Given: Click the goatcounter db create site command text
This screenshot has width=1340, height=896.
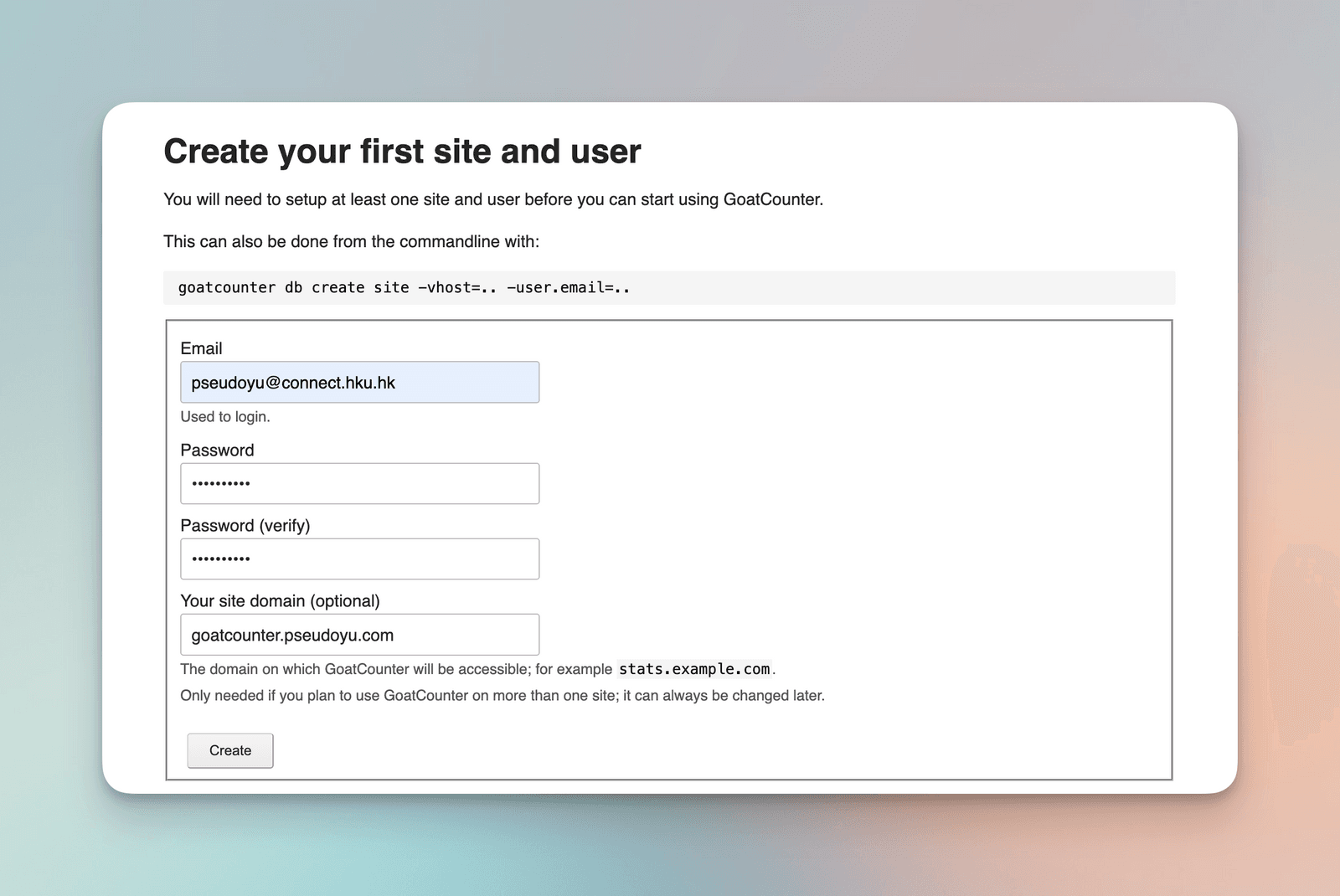Looking at the screenshot, I should [404, 287].
